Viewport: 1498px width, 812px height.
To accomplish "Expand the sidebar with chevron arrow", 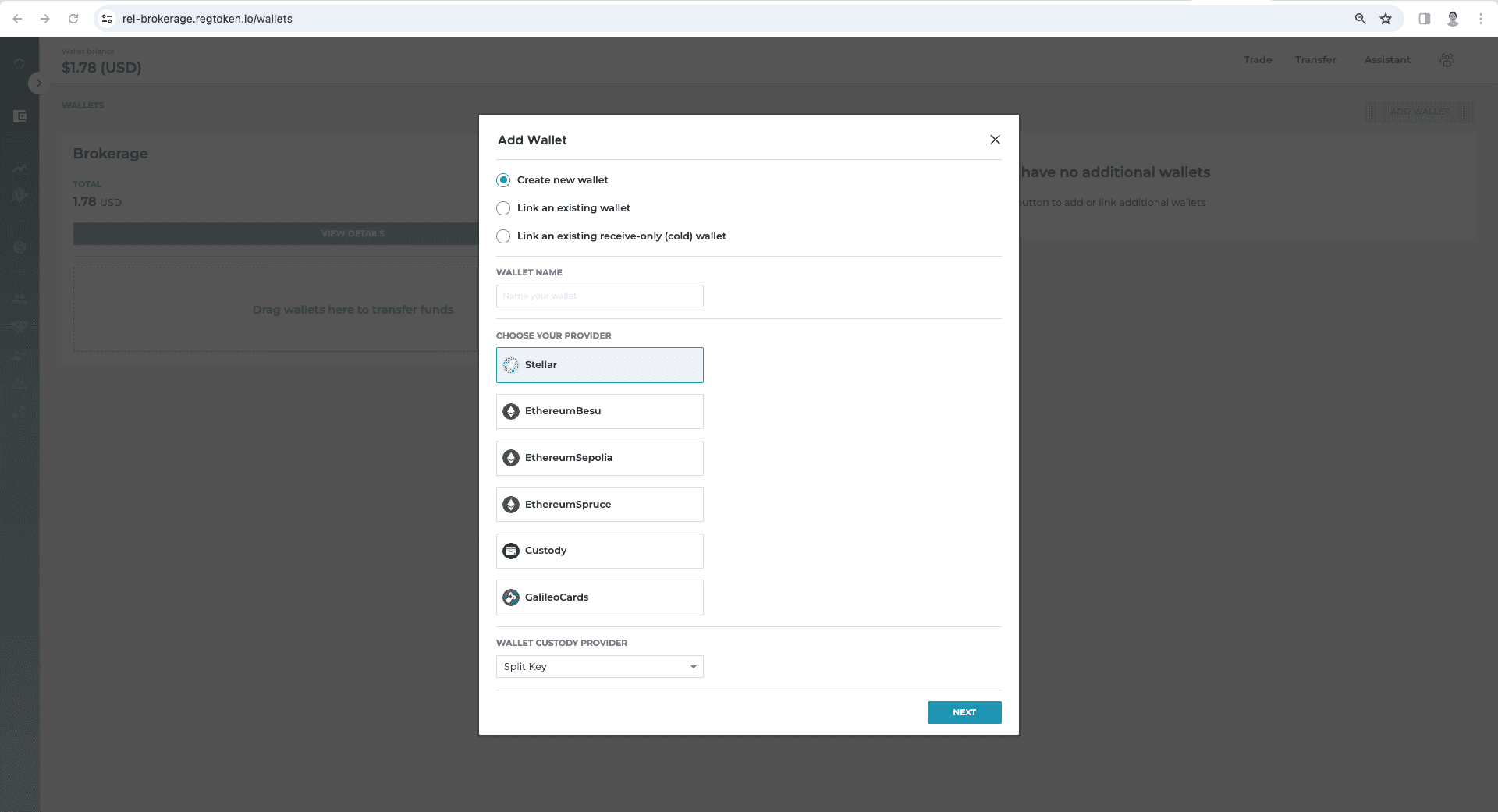I will [x=38, y=83].
